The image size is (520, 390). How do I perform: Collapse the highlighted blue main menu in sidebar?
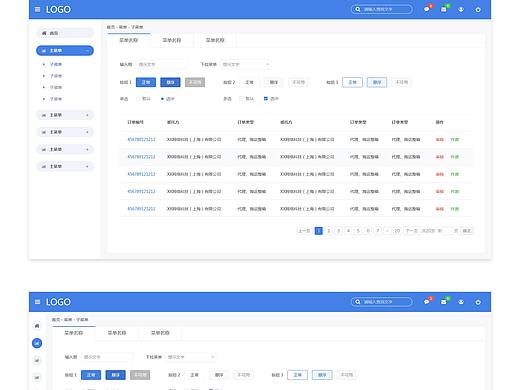(x=87, y=51)
